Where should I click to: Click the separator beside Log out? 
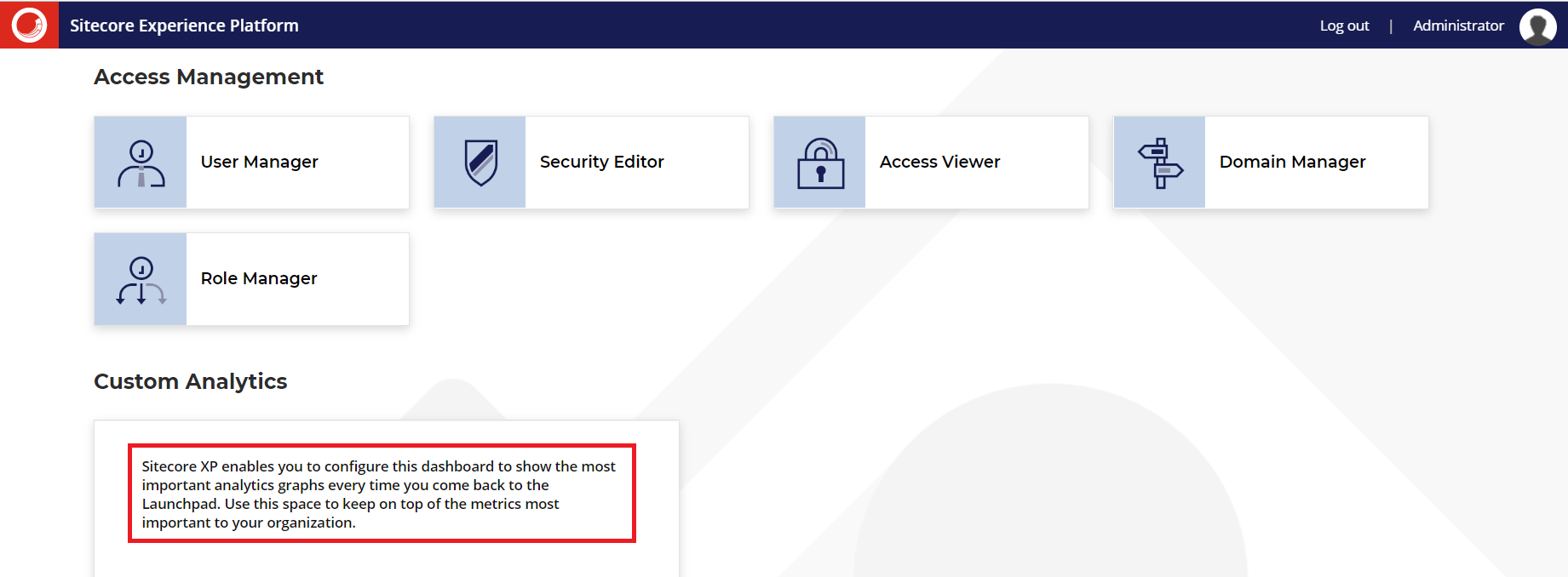point(1391,26)
